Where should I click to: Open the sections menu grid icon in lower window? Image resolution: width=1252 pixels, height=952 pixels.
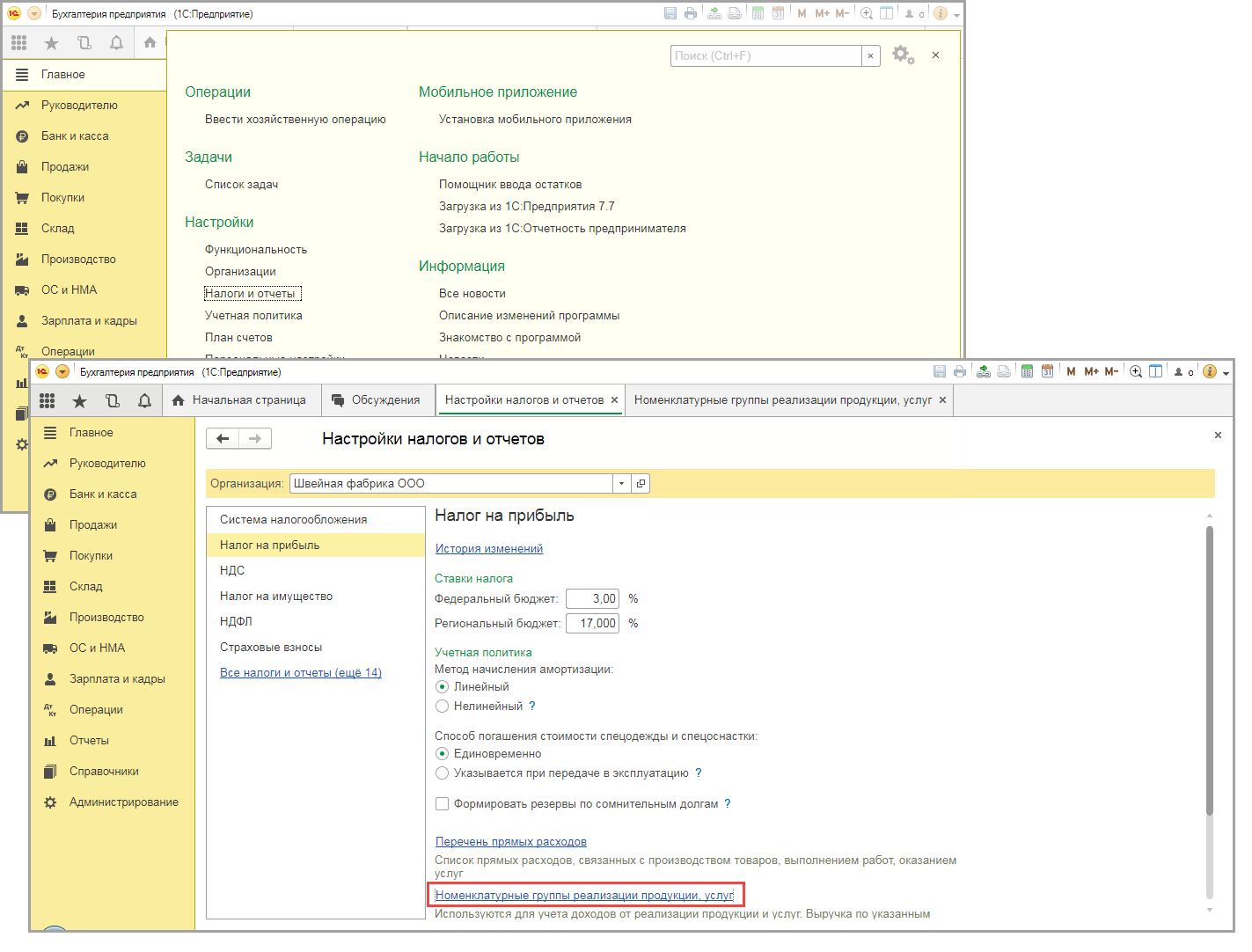click(48, 401)
